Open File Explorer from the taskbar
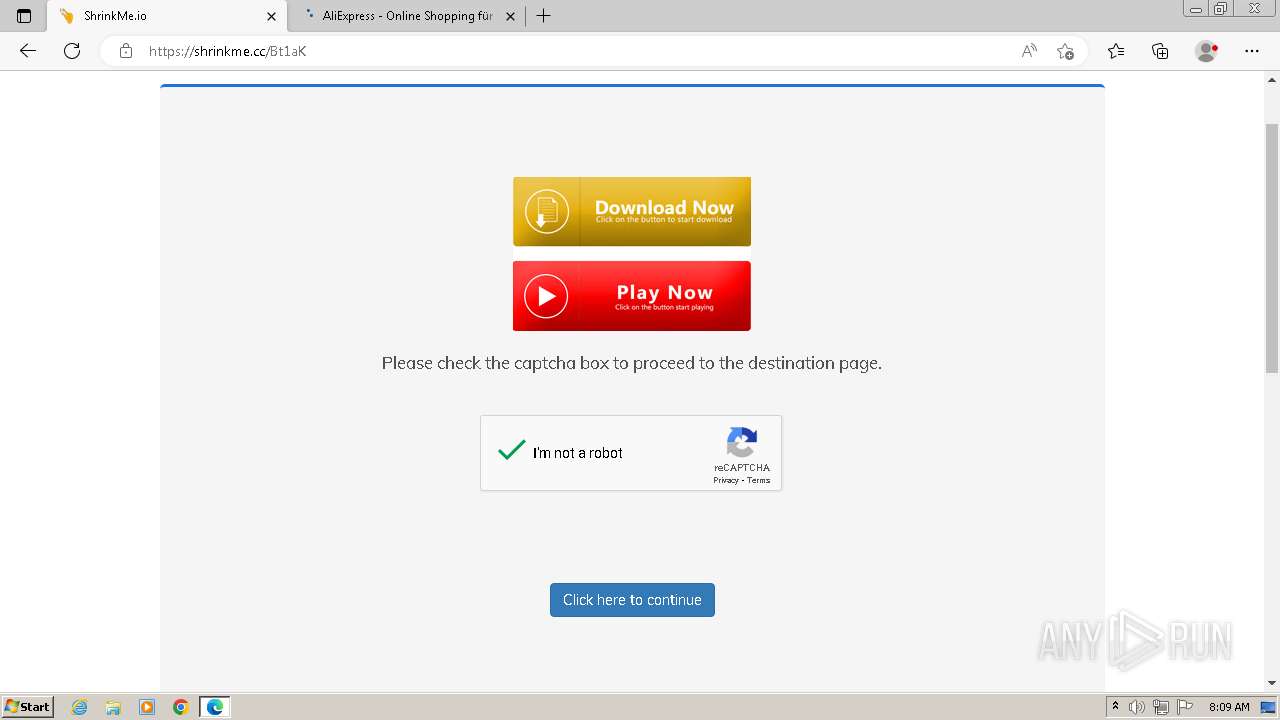This screenshot has height=720, width=1280. pyautogui.click(x=113, y=707)
